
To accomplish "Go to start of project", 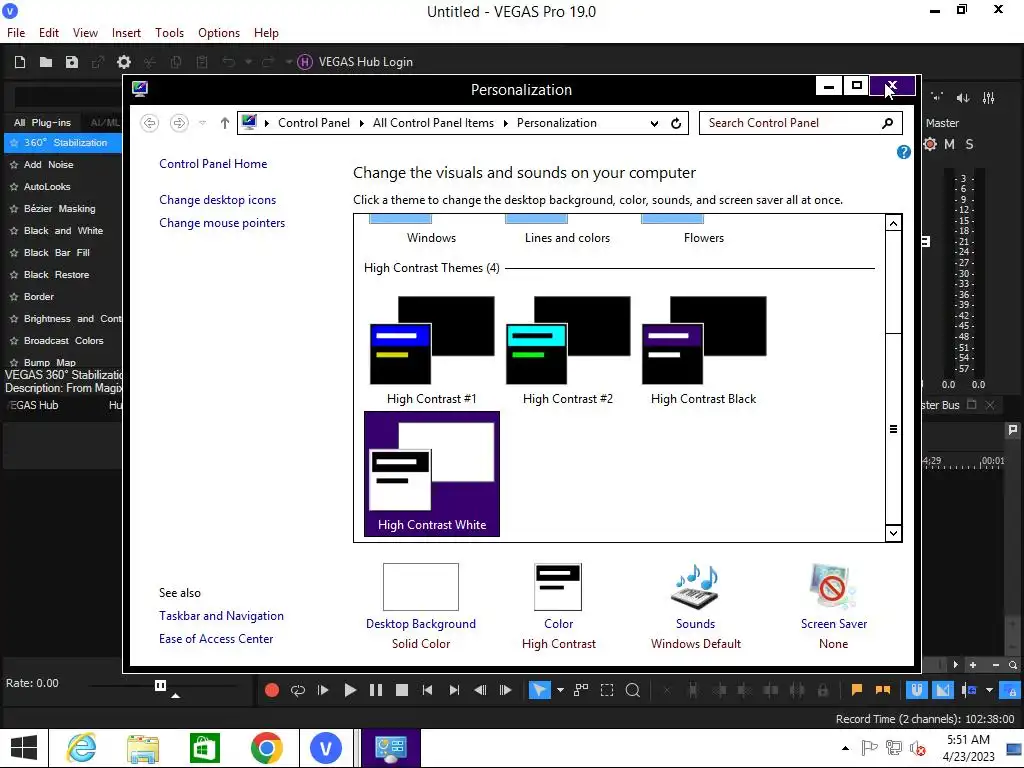I will 427,690.
